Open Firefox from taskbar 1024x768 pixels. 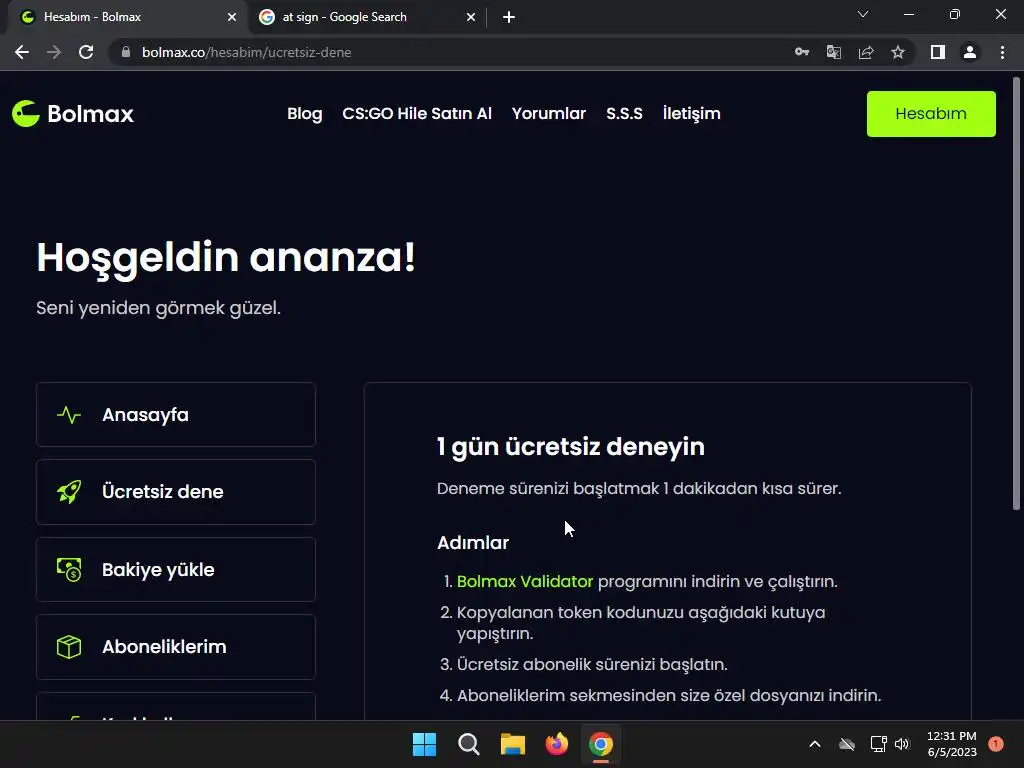[x=556, y=744]
